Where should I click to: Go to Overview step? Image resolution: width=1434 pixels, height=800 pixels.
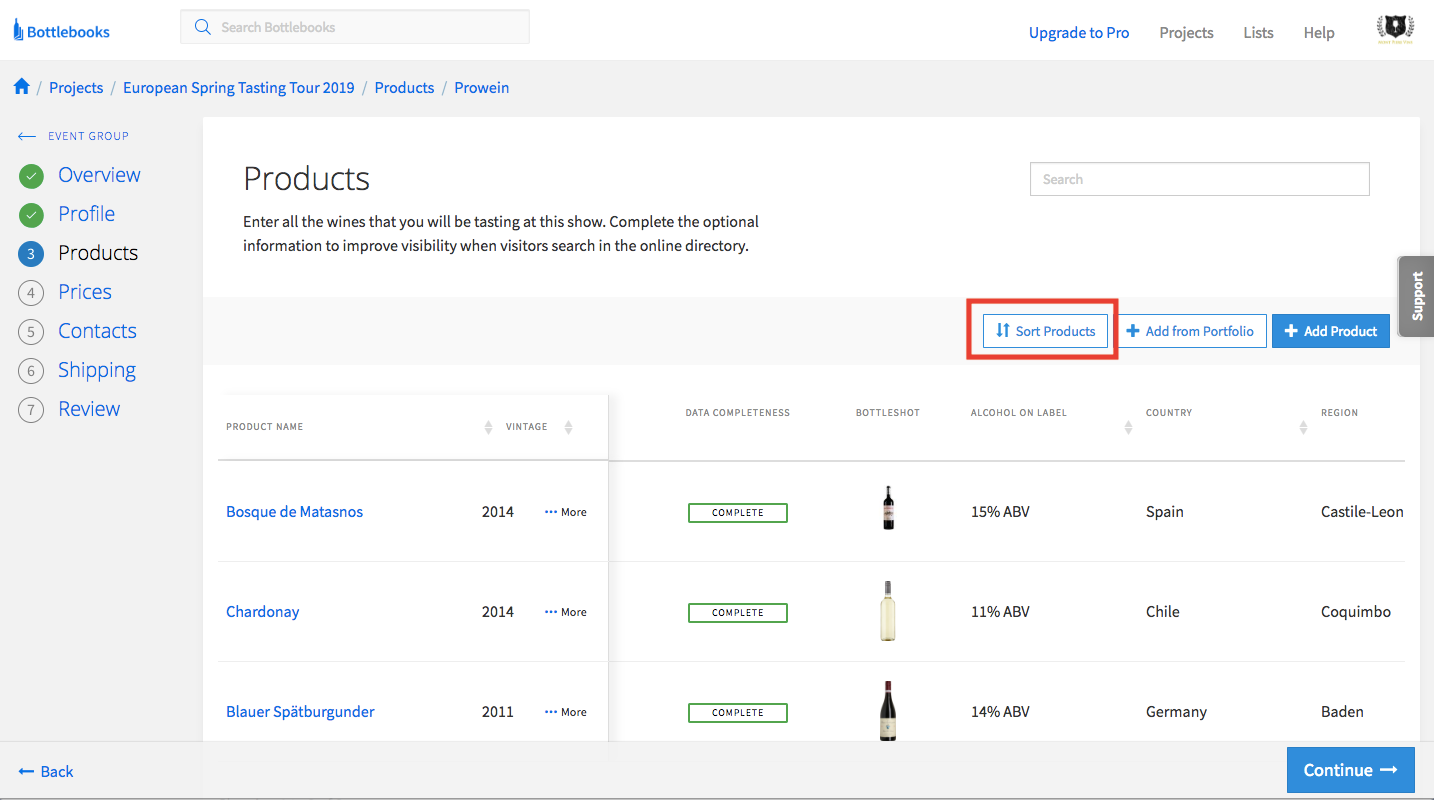(99, 175)
